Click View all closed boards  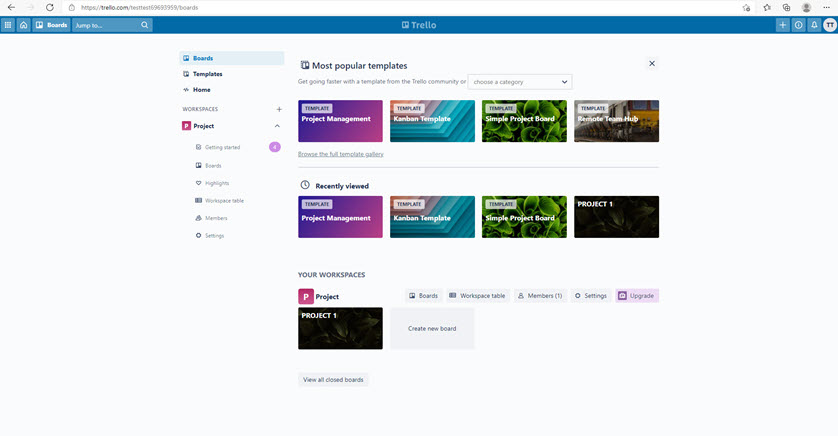click(333, 380)
